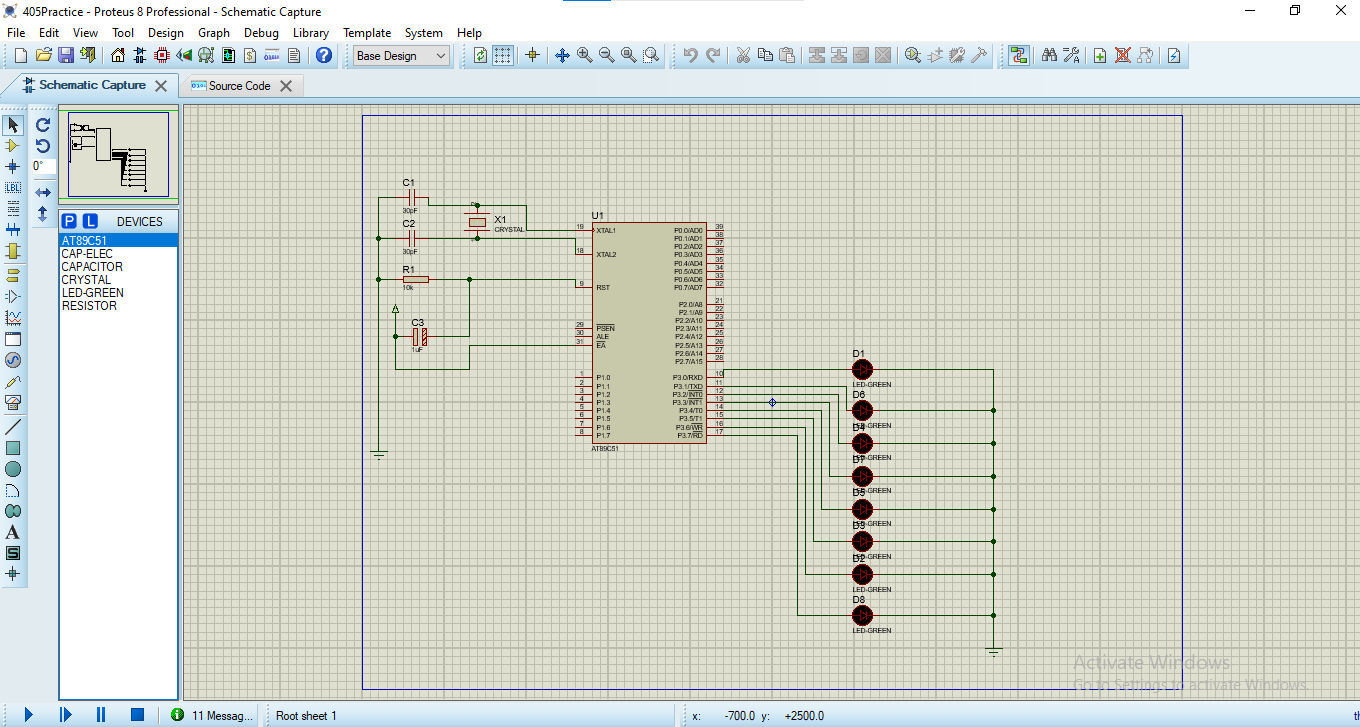Viewport: 1360px width, 727px height.
Task: Redraw the display with the refresh icon
Action: (480, 55)
